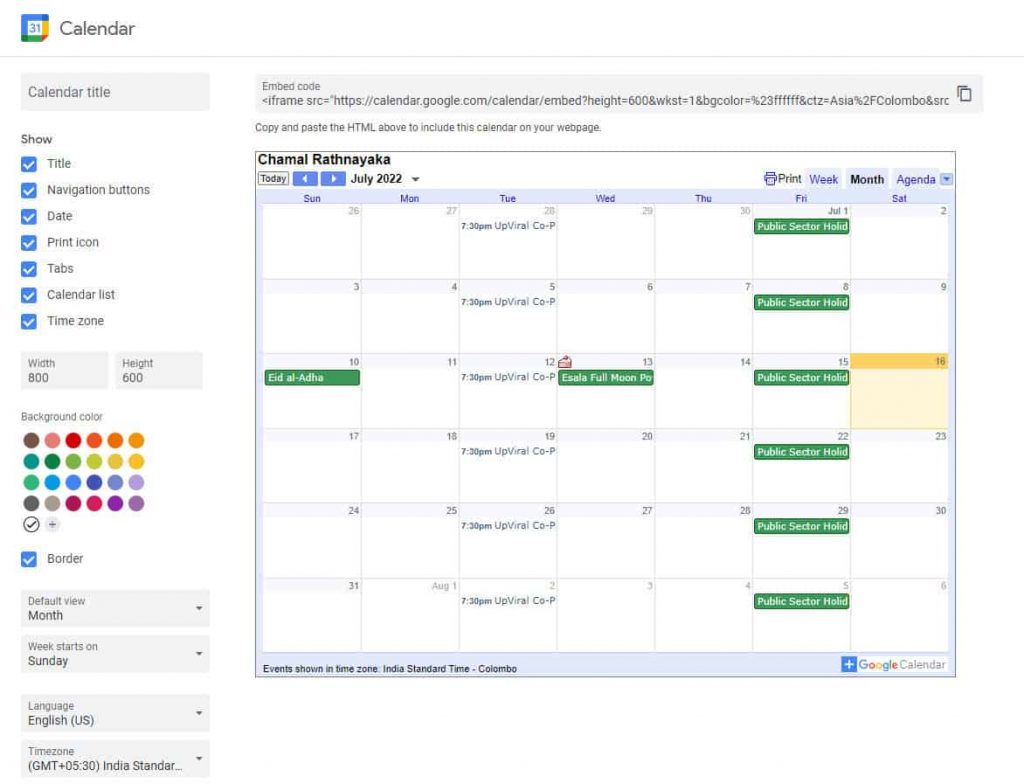The image size is (1024, 784).
Task: Copy the embed code with copy icon
Action: pos(964,93)
